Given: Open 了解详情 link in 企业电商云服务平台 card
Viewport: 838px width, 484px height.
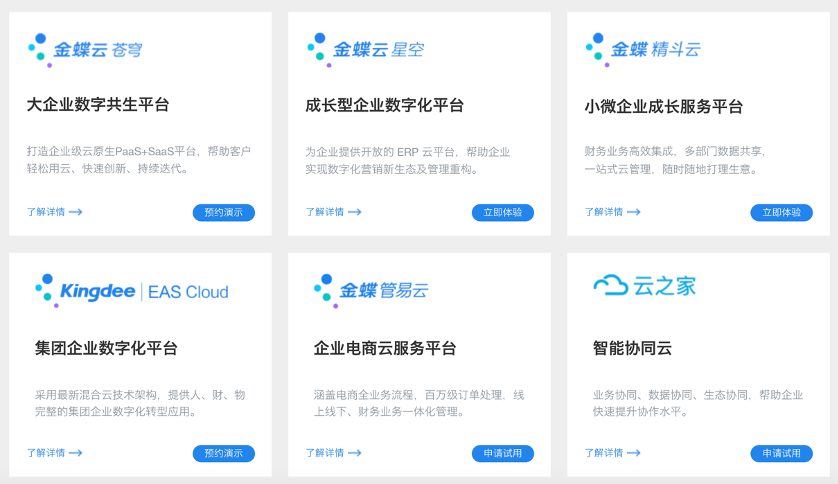Looking at the screenshot, I should (x=333, y=453).
